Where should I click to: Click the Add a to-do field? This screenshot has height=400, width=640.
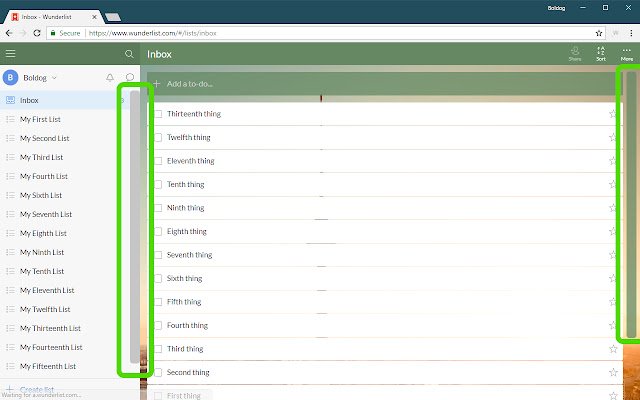pos(382,84)
